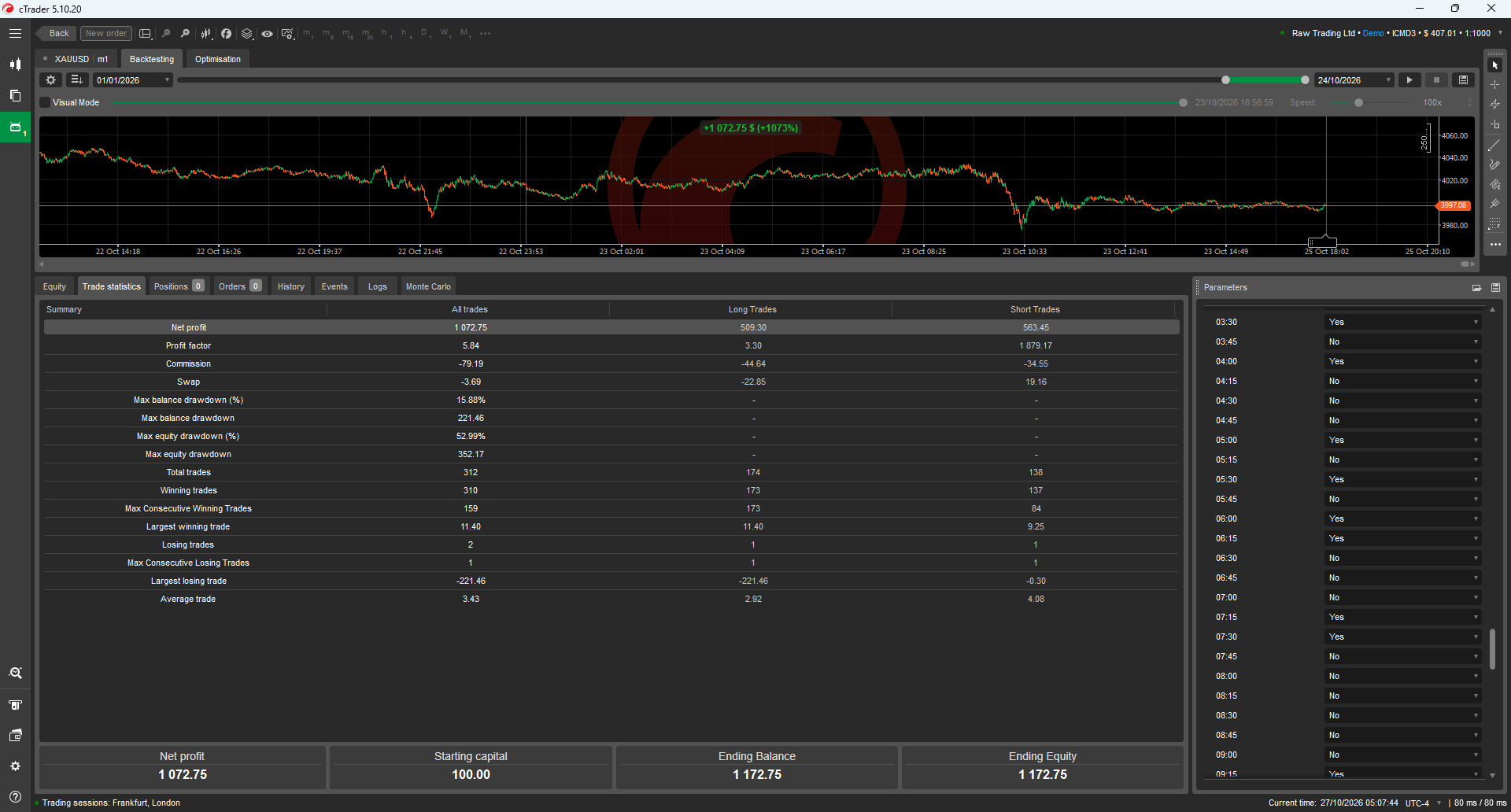Open the Copy section in left sidebar
This screenshot has height=812, width=1511.
click(15, 95)
